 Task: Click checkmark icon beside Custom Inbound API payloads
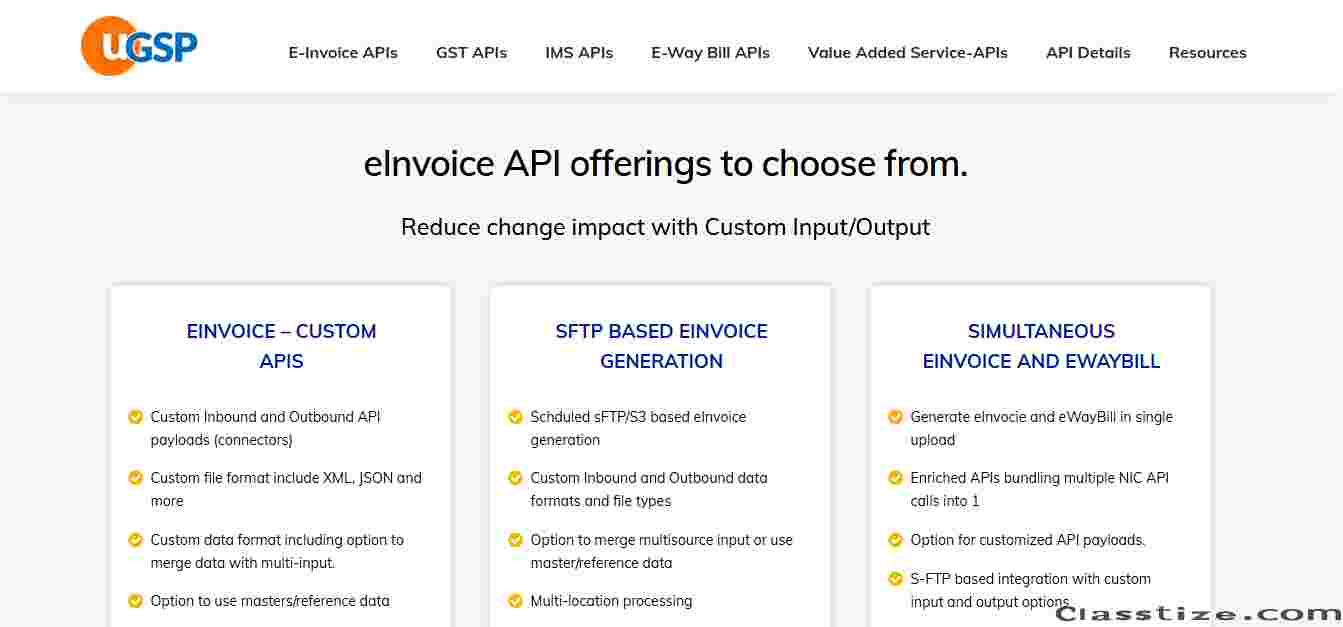135,417
